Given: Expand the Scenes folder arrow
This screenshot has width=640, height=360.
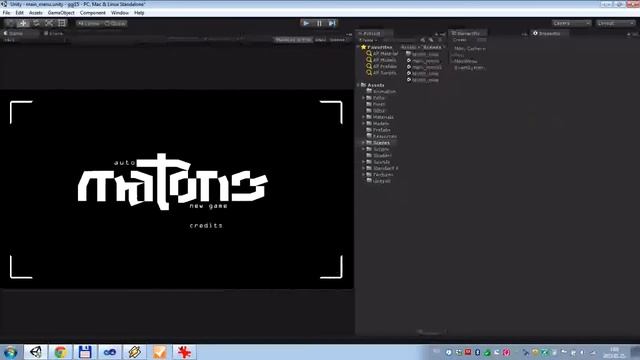Looking at the screenshot, I should click(364, 142).
